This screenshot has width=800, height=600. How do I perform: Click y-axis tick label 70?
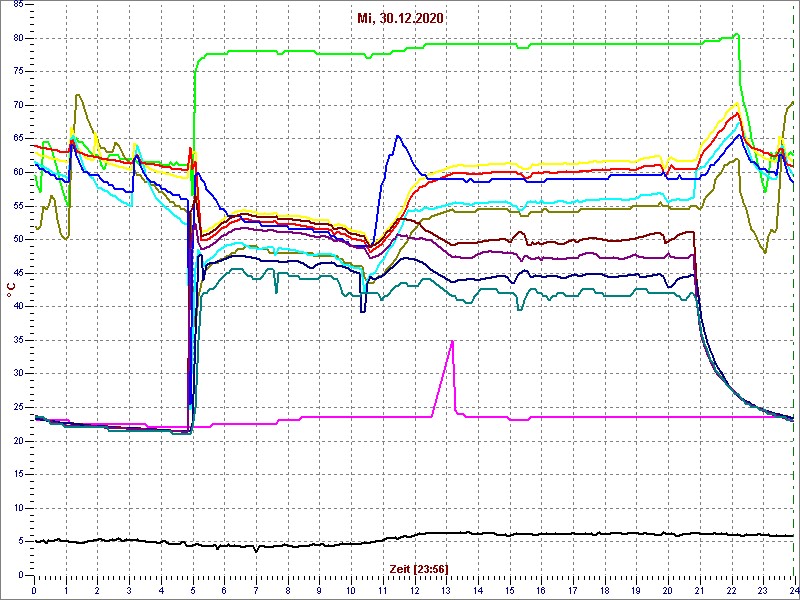click(x=17, y=105)
